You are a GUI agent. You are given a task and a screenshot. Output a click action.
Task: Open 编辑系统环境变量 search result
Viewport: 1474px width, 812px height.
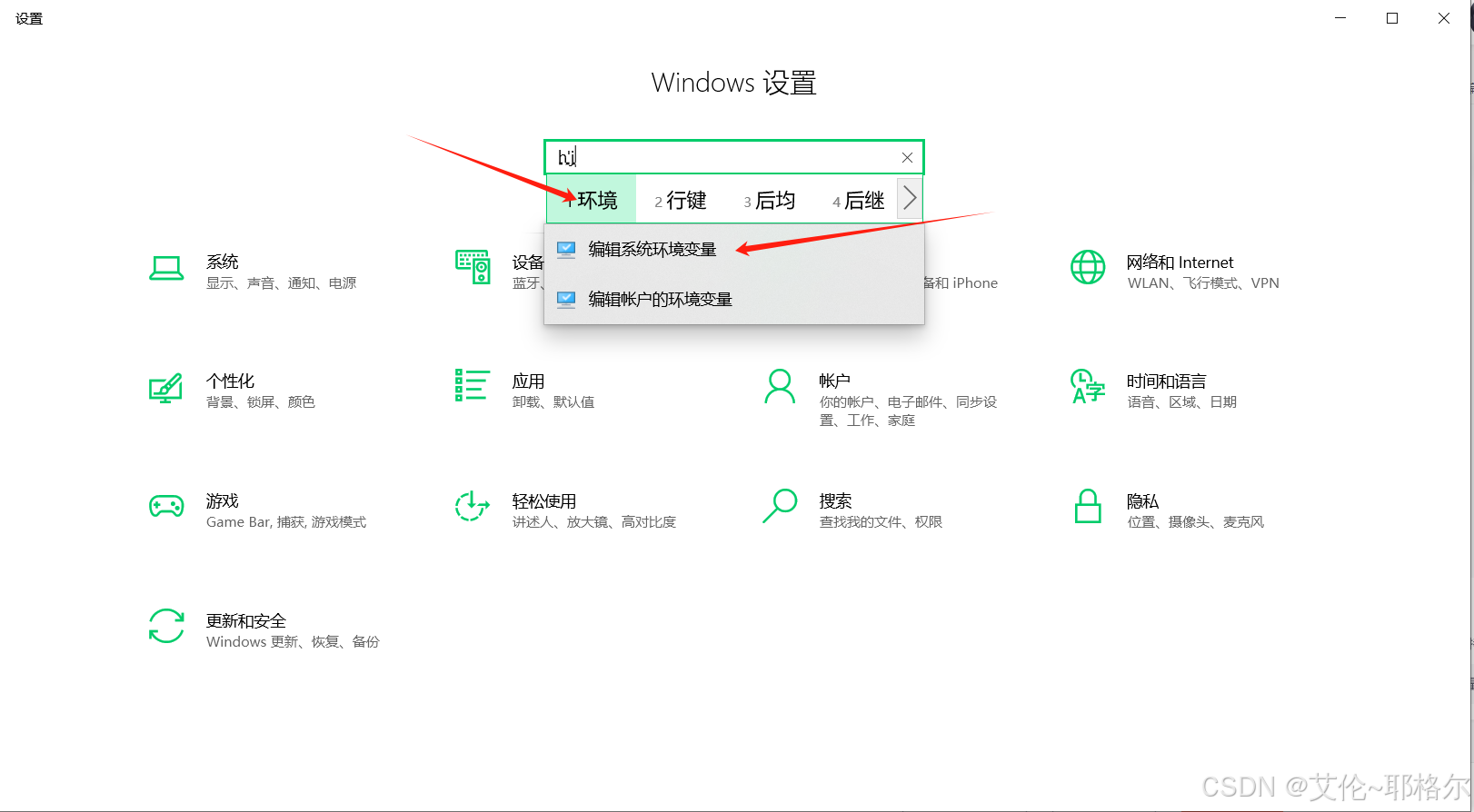(x=734, y=249)
